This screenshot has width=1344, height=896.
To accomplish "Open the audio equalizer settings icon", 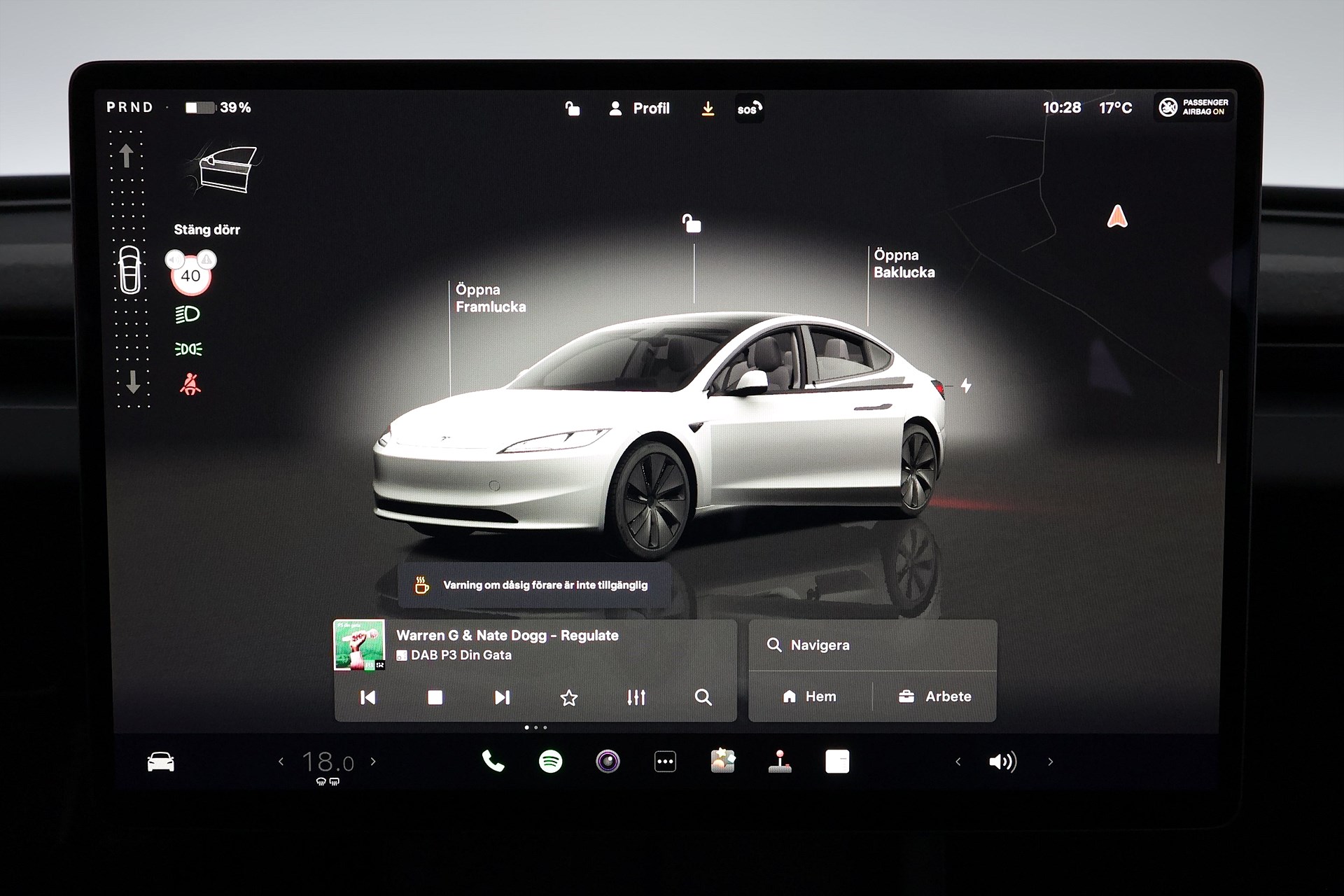I will coord(636,697).
